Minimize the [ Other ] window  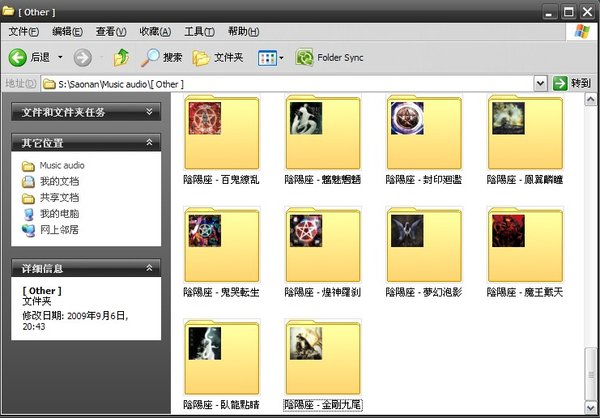tap(549, 12)
